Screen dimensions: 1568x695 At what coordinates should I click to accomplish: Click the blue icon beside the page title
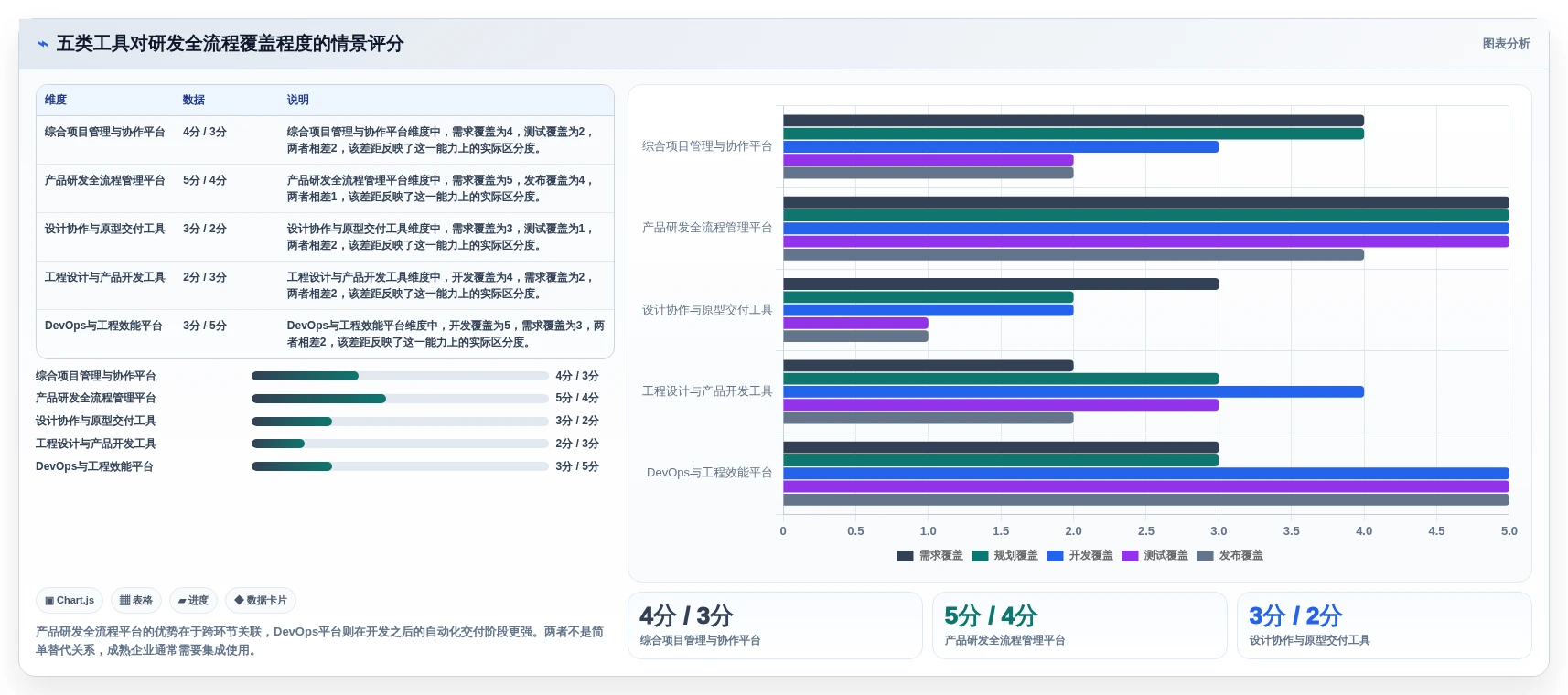[x=42, y=44]
